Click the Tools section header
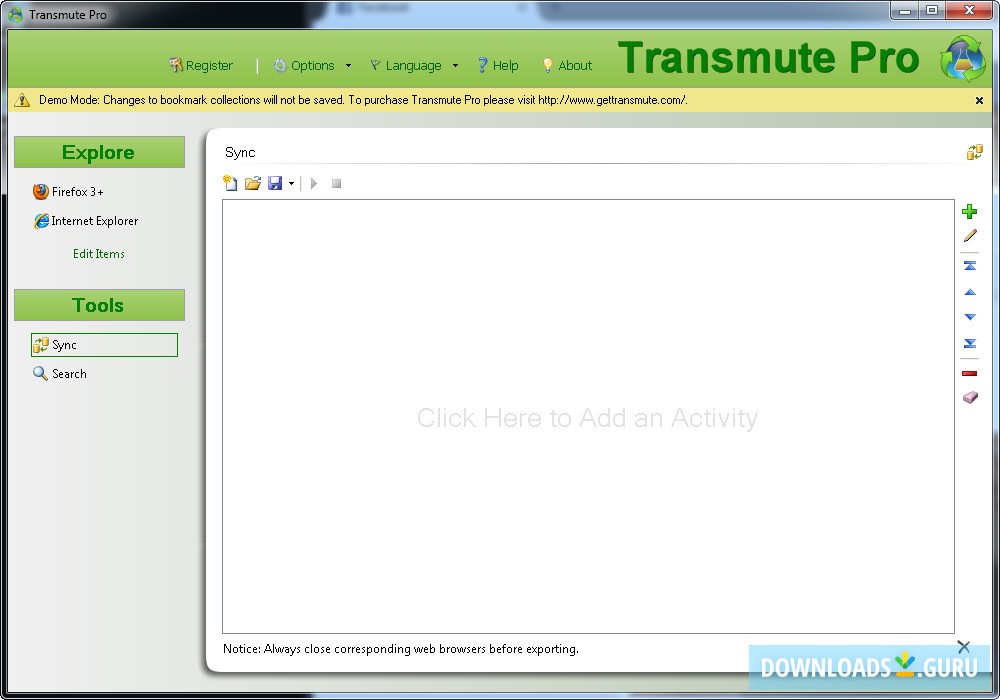Image resolution: width=1000 pixels, height=700 pixels. pyautogui.click(x=99, y=305)
